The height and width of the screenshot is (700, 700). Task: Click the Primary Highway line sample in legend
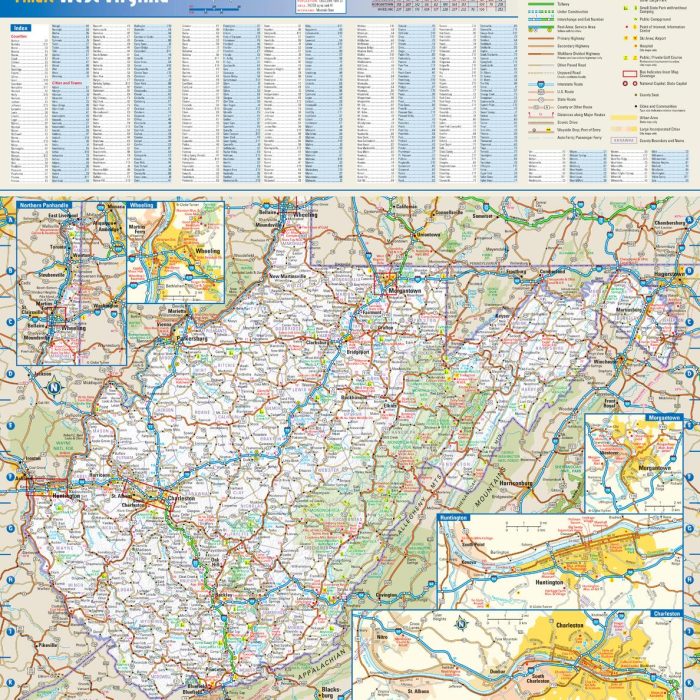tap(541, 38)
